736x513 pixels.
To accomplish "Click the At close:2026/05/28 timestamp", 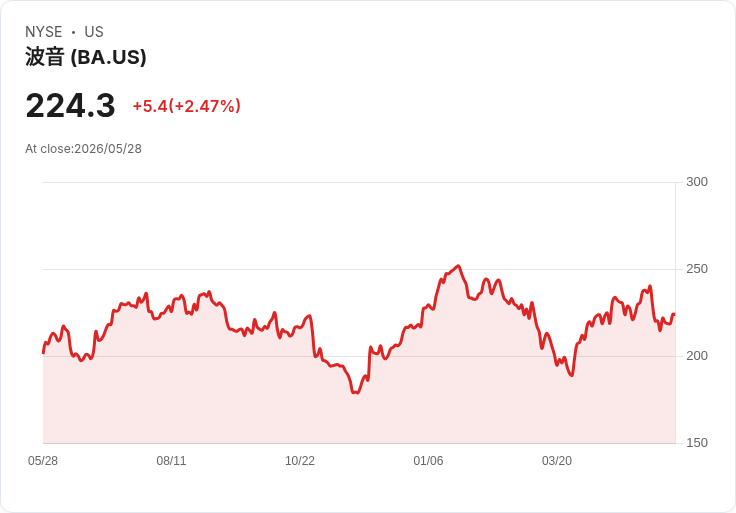I will click(84, 149).
